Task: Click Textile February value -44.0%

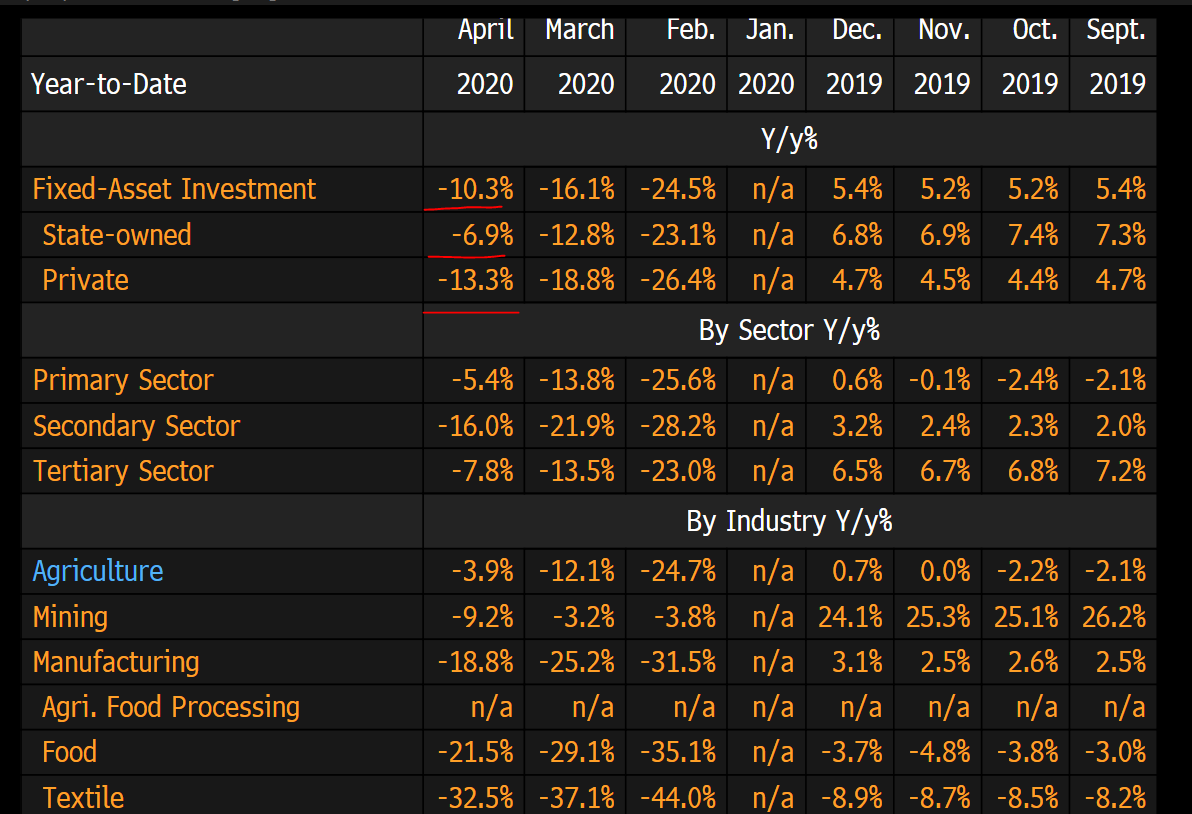Action: pyautogui.click(x=678, y=798)
